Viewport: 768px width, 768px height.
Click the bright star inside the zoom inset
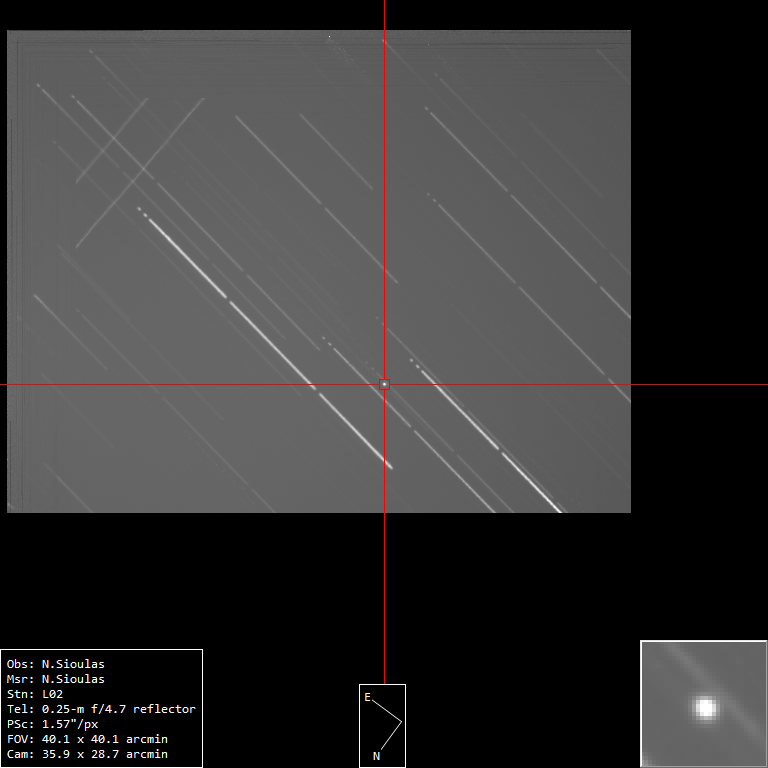(706, 708)
